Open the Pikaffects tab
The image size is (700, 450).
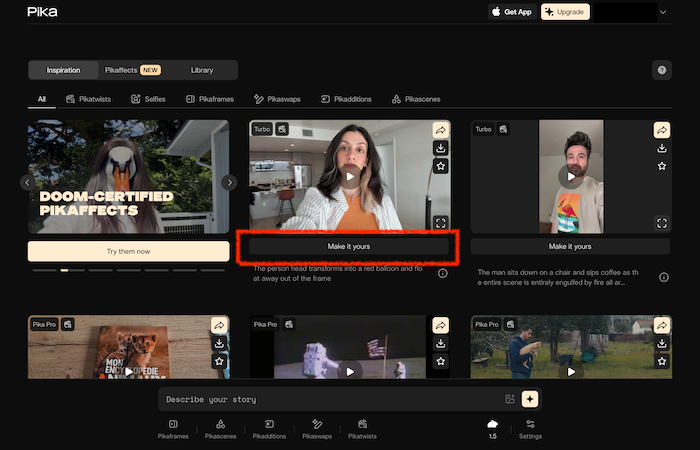point(132,70)
